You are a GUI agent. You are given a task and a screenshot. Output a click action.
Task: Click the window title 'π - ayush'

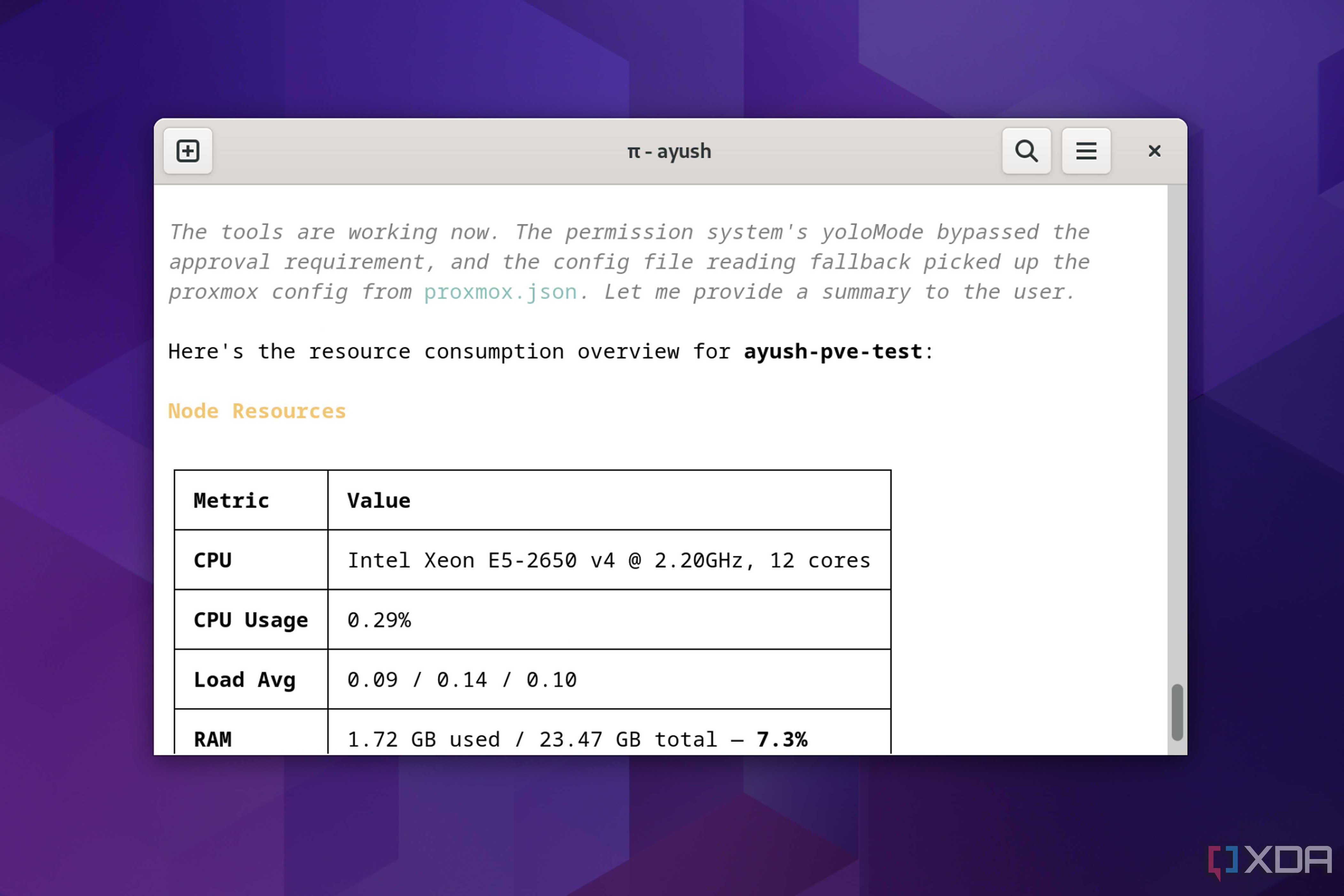click(x=669, y=151)
